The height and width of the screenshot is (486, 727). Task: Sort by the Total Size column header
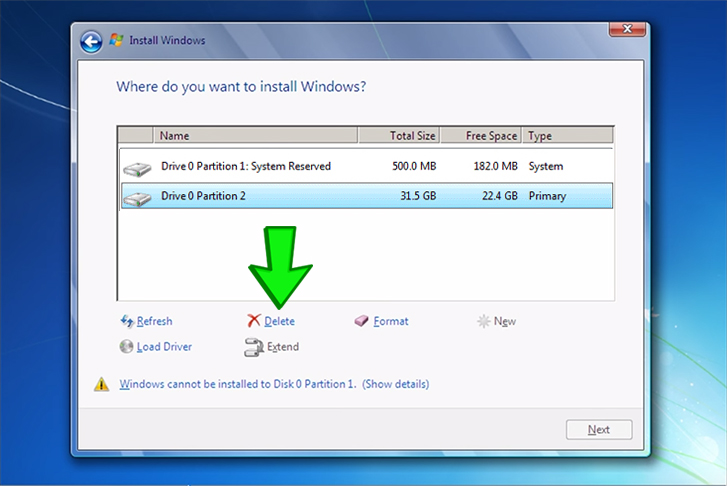pos(398,135)
